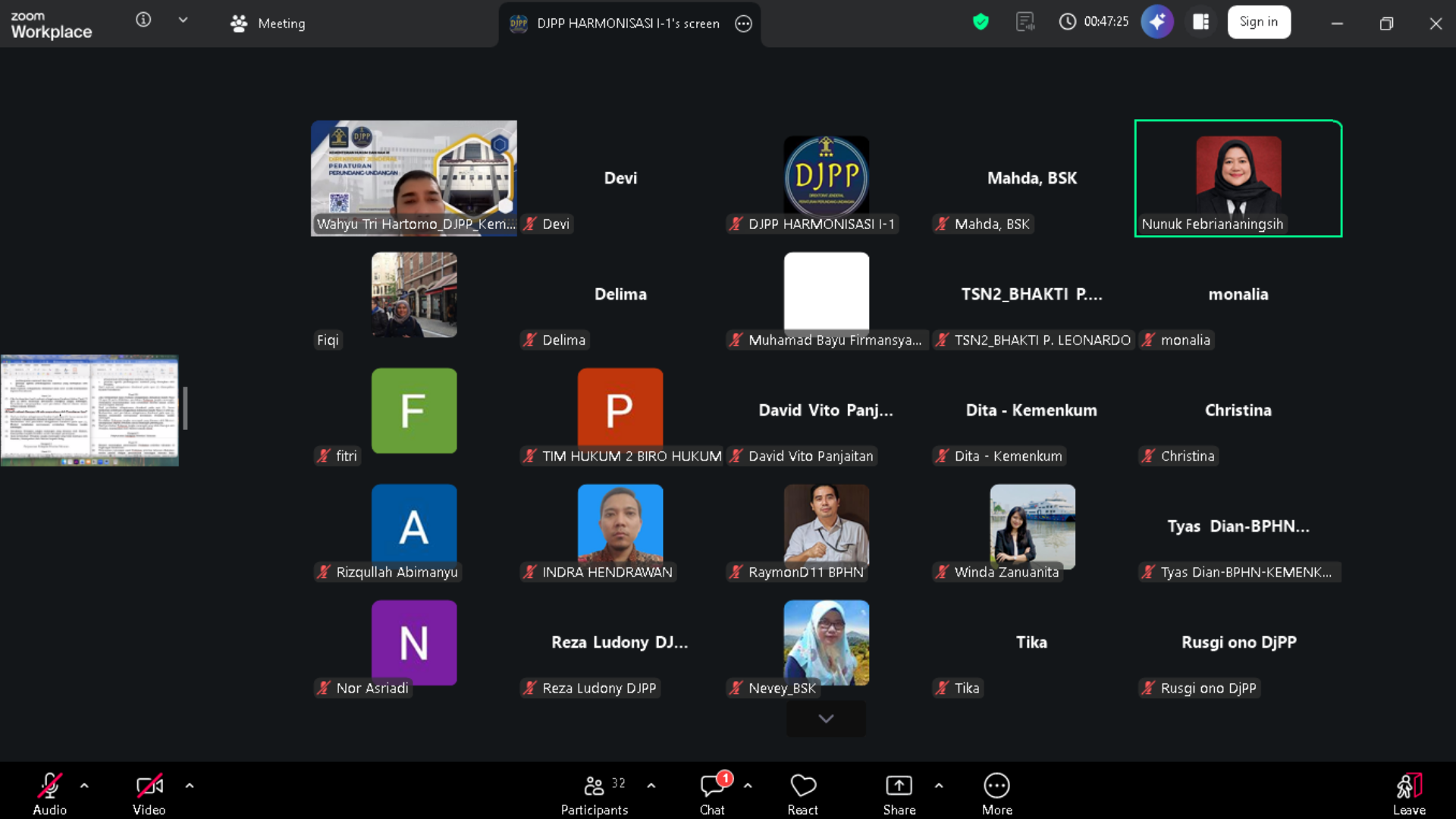Click the green encryption shield icon
Image resolution: width=1456 pixels, height=819 pixels.
tap(981, 22)
